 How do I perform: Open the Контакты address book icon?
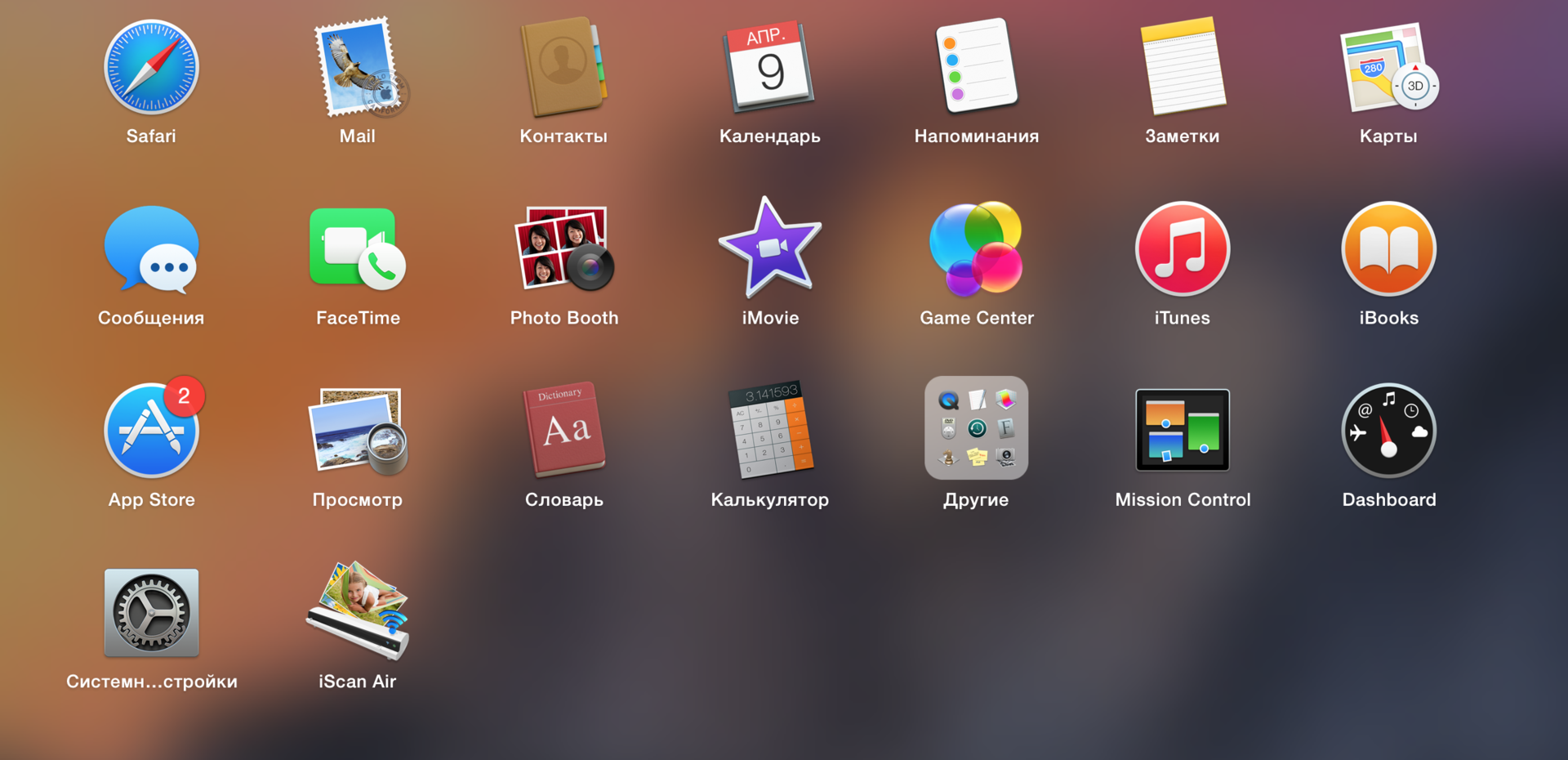(563, 67)
